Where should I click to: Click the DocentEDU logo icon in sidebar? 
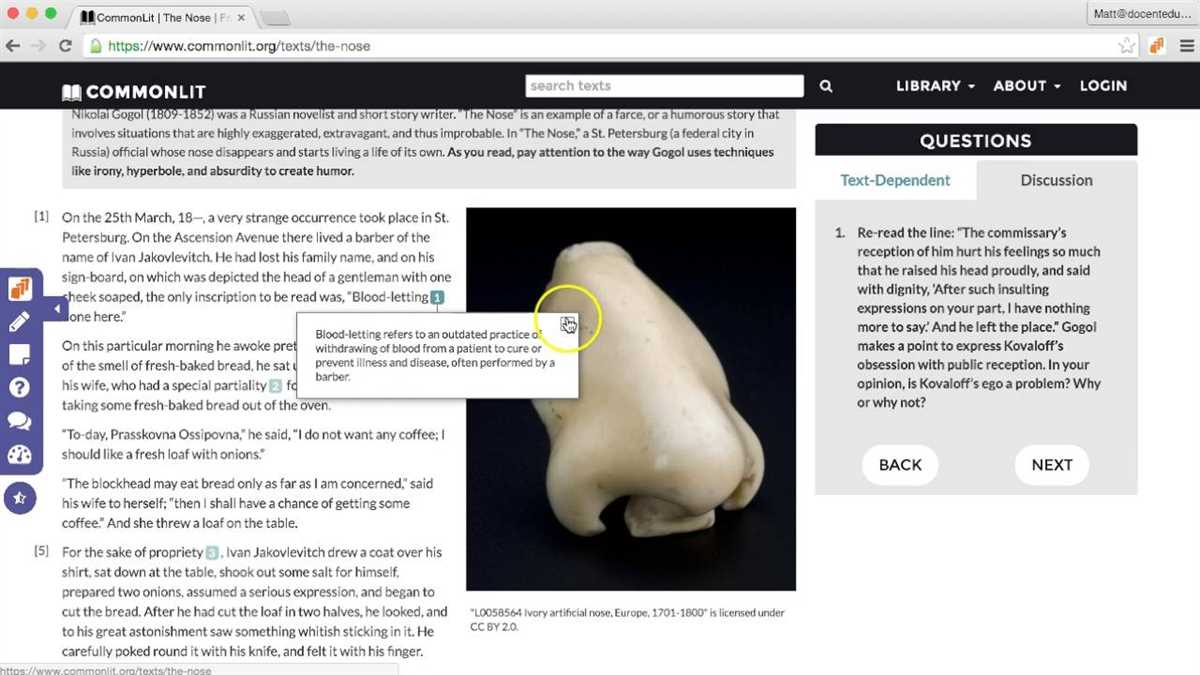[x=20, y=289]
